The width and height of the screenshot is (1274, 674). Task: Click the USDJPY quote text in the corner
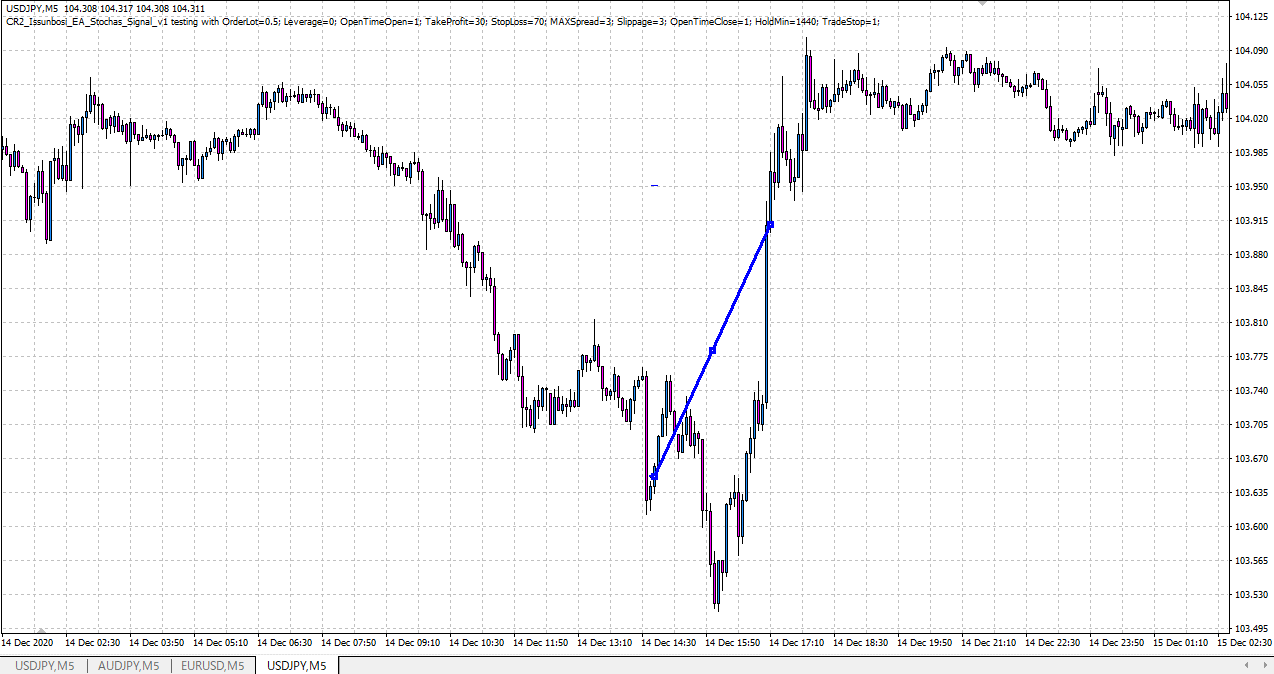(x=100, y=6)
